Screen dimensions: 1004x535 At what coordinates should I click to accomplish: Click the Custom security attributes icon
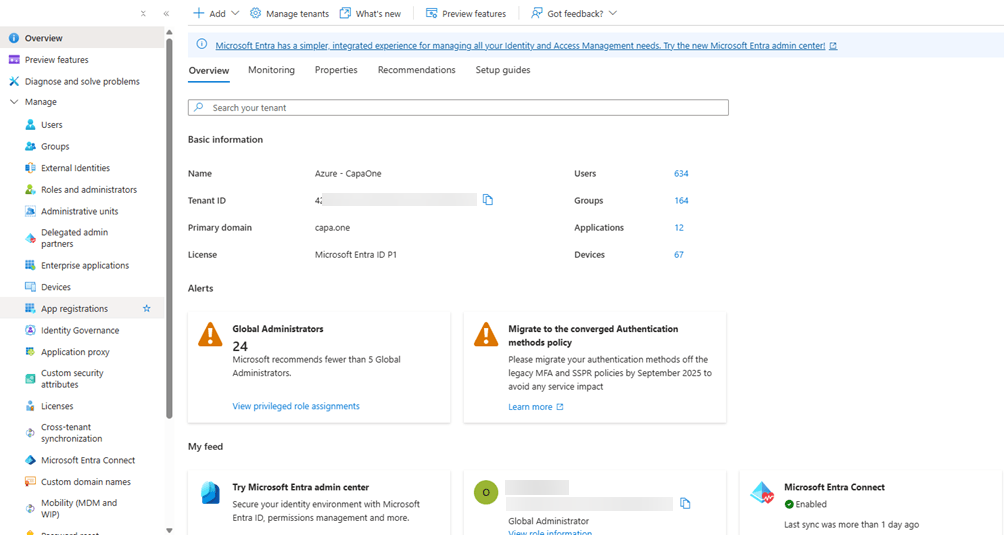(x=30, y=379)
